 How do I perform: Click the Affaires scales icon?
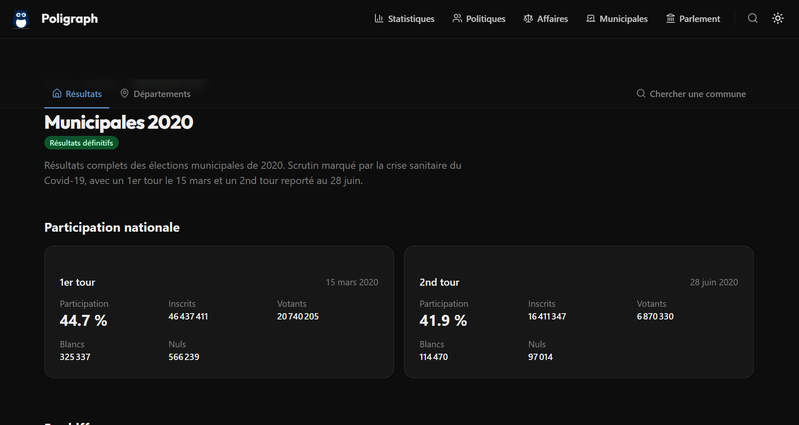click(x=528, y=18)
